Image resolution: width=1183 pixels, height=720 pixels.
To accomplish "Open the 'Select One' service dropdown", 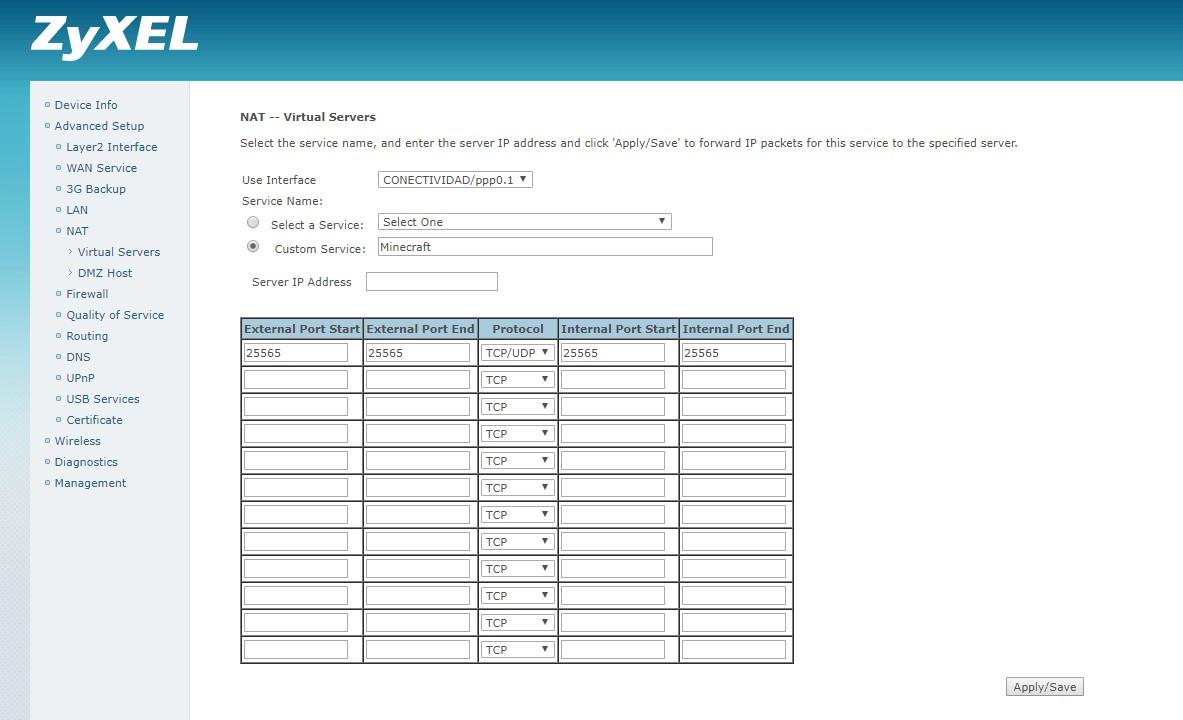I will tap(524, 222).
